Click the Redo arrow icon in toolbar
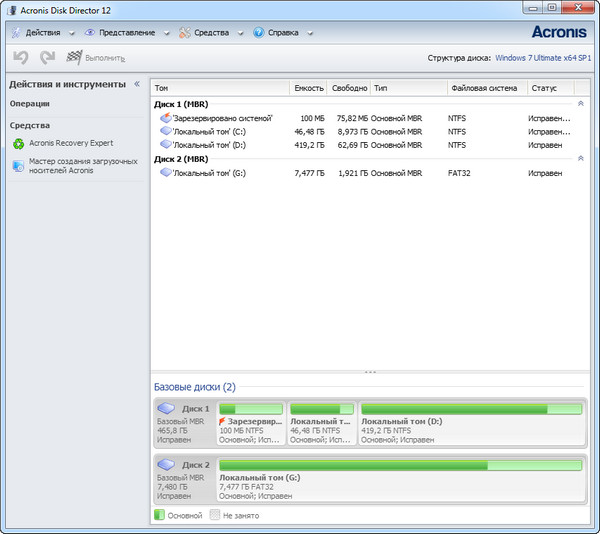This screenshot has width=600, height=534. (x=47, y=59)
